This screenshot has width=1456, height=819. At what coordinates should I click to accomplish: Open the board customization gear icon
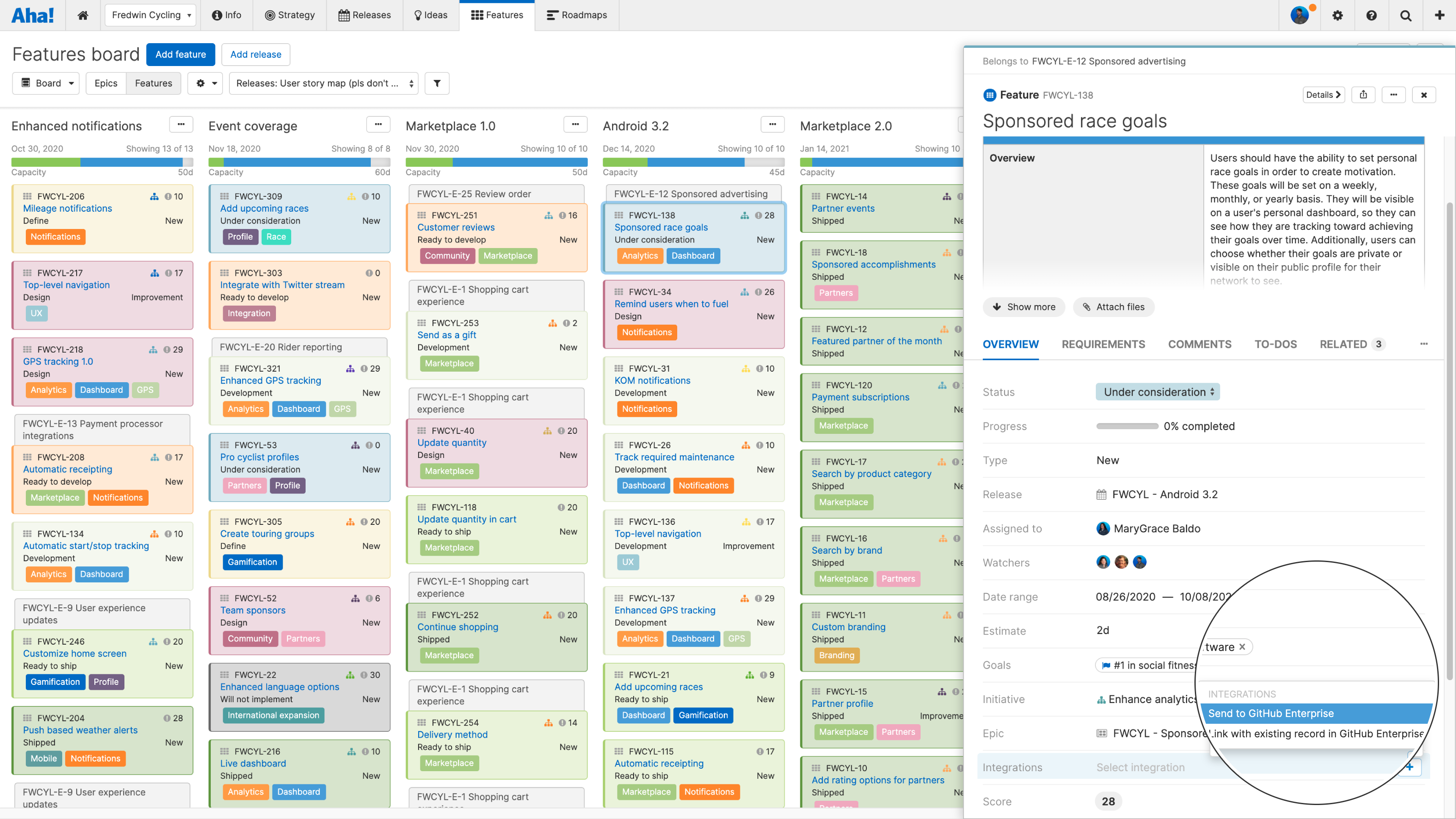pos(201,83)
